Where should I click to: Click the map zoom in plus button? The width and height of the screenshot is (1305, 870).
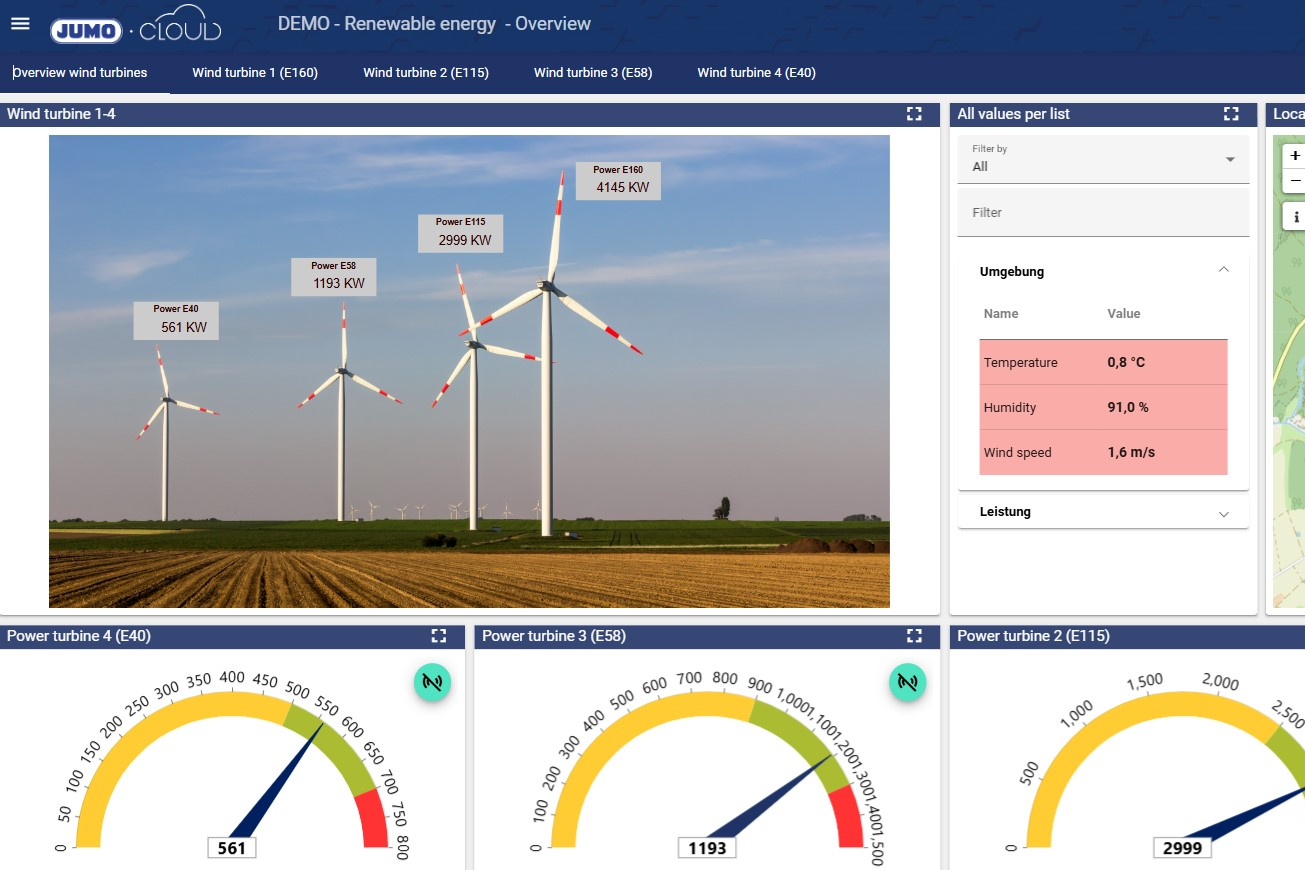[x=1295, y=156]
